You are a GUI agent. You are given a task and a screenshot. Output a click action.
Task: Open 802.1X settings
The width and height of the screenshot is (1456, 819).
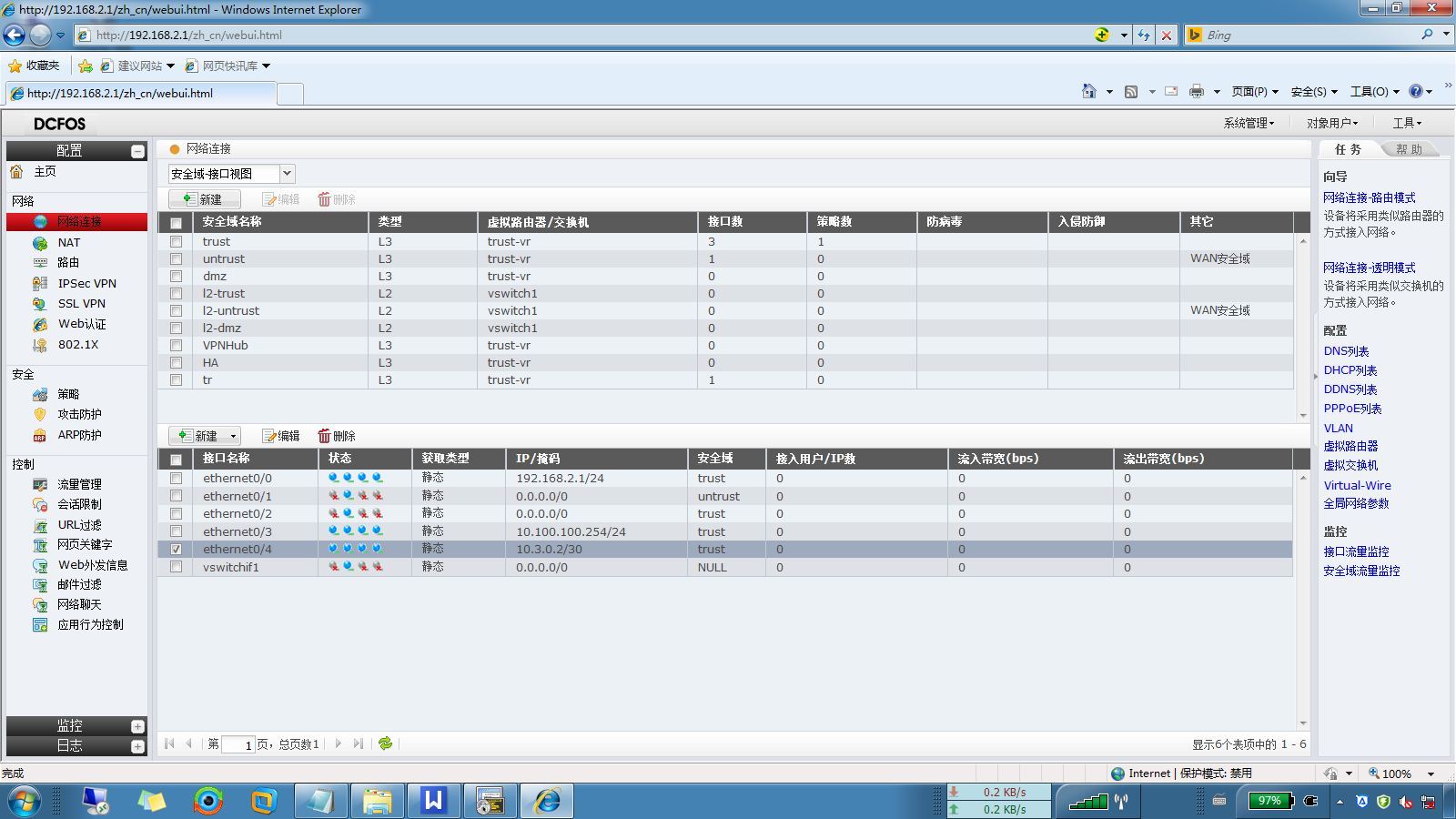click(x=77, y=345)
